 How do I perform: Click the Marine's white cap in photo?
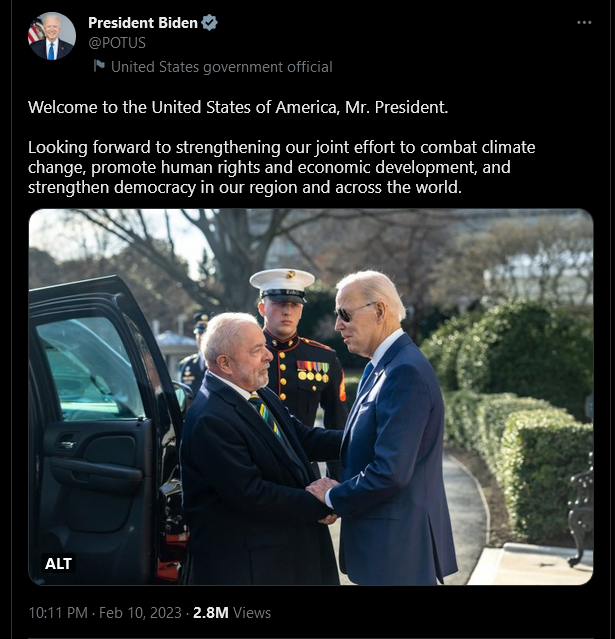(x=282, y=284)
